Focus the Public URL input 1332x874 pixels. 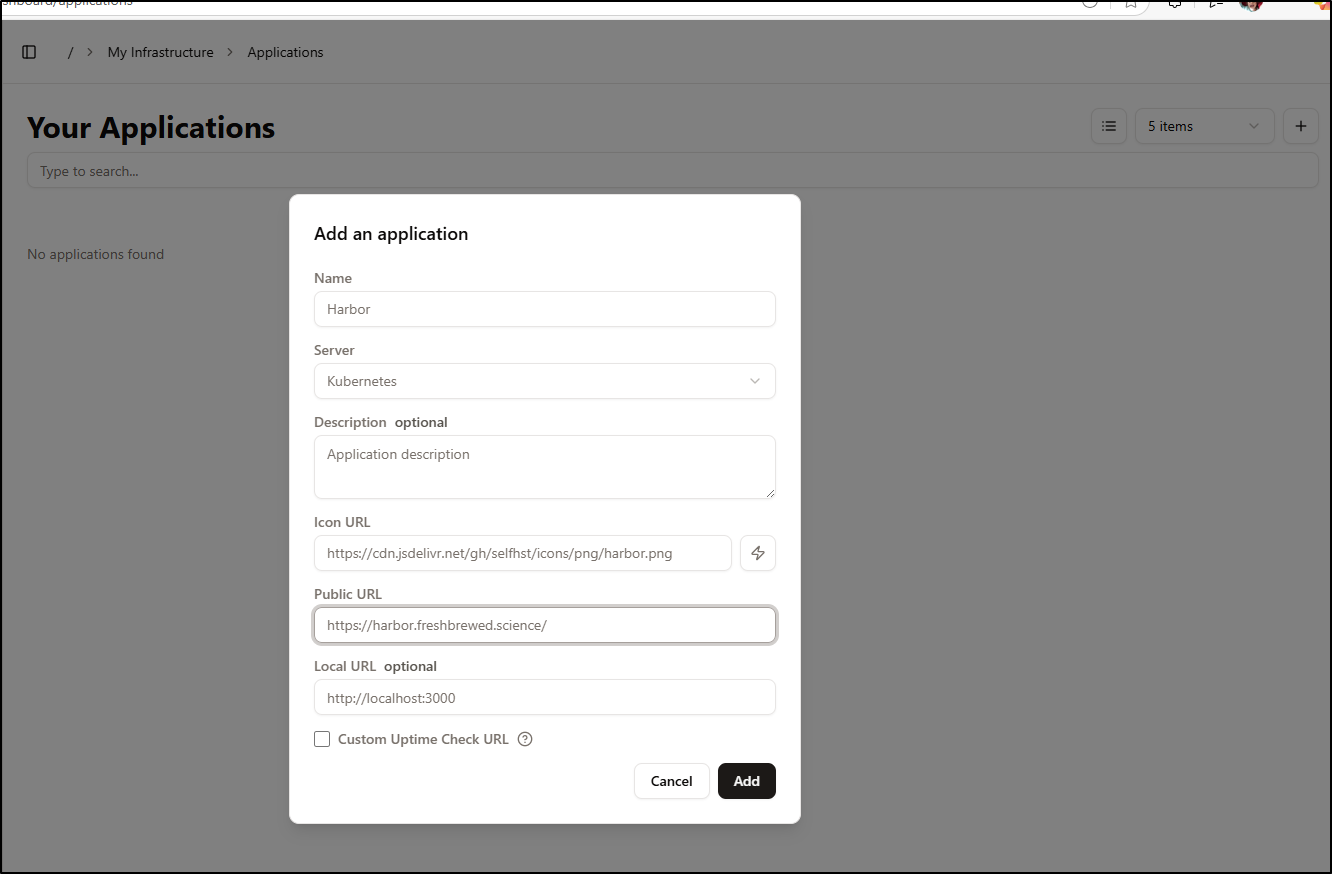(545, 625)
